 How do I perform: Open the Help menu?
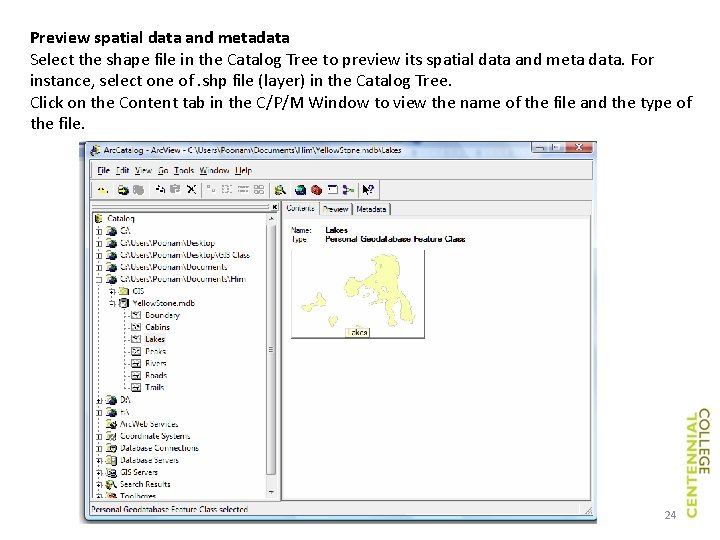point(243,170)
